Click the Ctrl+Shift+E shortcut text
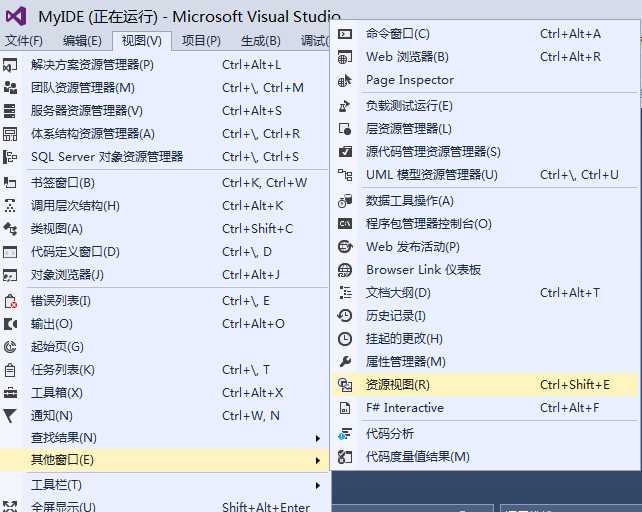The image size is (642, 512). 575,385
